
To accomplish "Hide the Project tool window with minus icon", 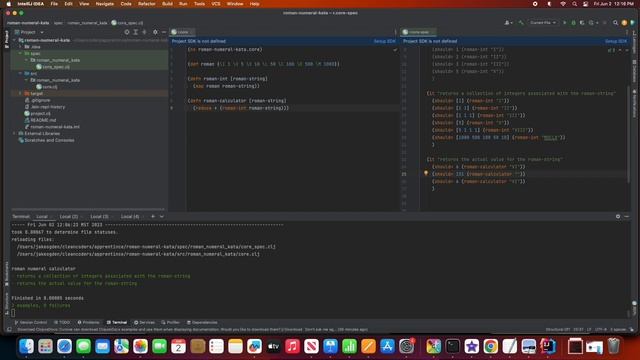I will [164, 32].
